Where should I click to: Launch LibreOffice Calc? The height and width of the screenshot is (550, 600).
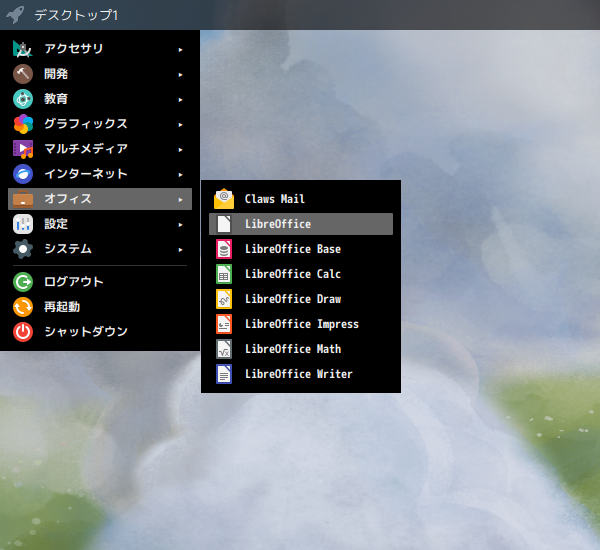coord(301,274)
